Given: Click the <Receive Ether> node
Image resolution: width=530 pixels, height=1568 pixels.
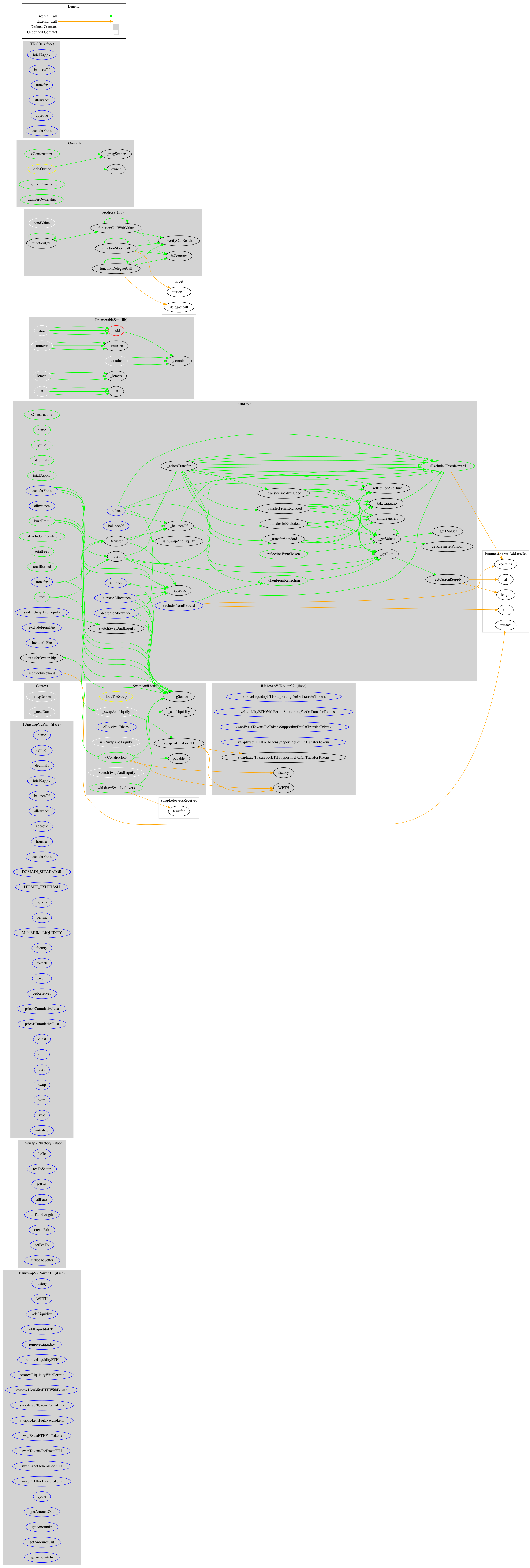Looking at the screenshot, I should coord(116,727).
